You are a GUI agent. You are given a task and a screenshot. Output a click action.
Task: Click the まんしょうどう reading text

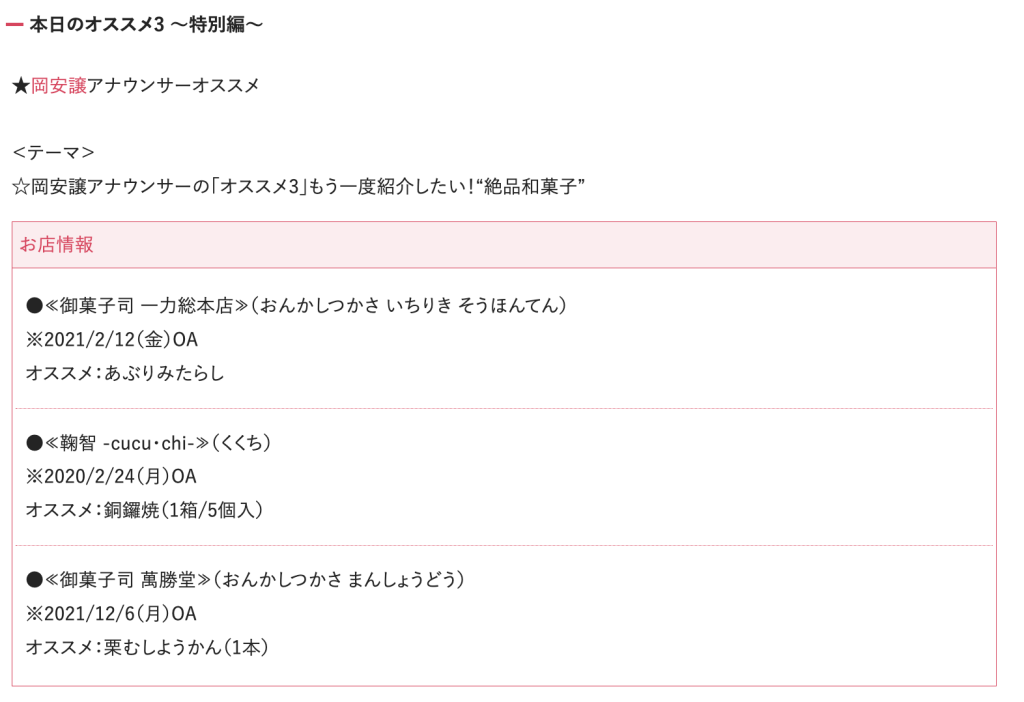click(405, 580)
